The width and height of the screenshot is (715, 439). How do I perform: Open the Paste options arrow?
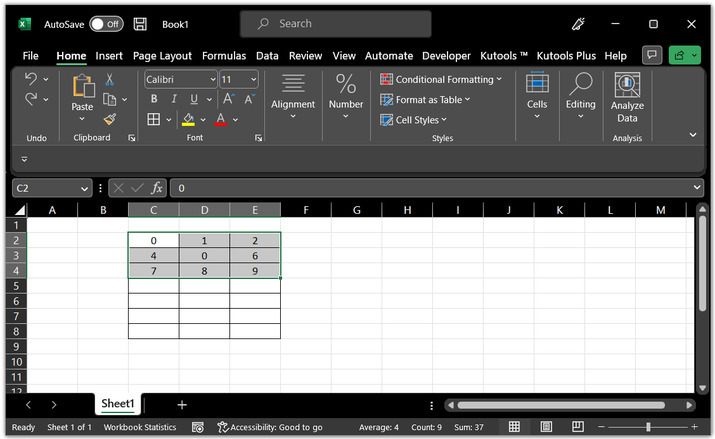pyautogui.click(x=82, y=119)
